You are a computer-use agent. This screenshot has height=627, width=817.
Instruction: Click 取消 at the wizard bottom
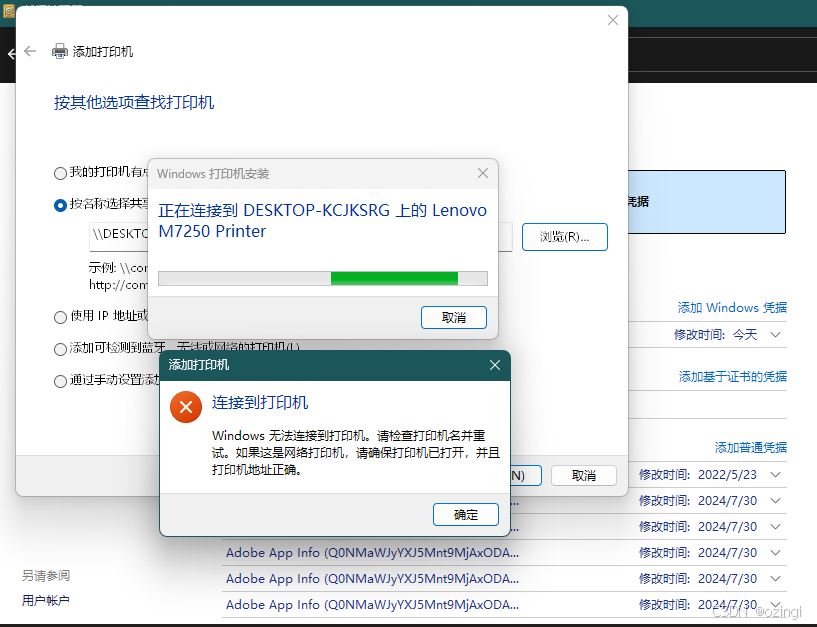click(584, 475)
